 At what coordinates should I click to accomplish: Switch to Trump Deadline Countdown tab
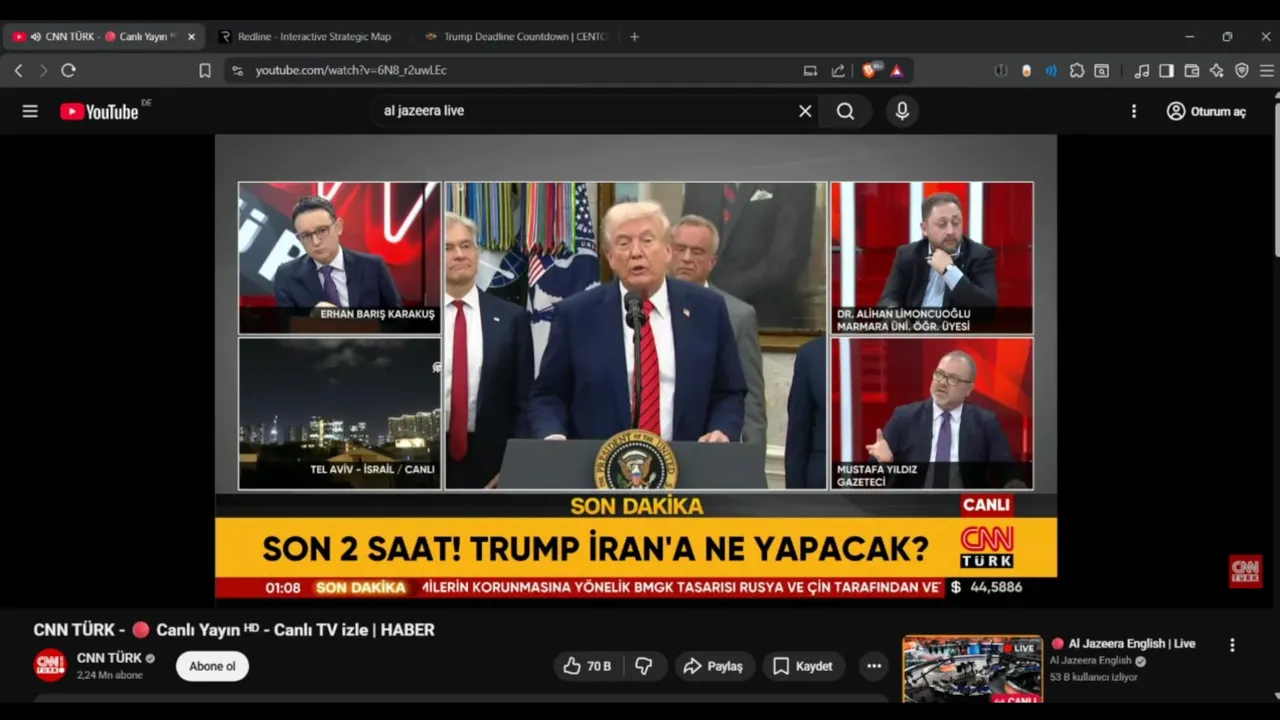[x=515, y=36]
